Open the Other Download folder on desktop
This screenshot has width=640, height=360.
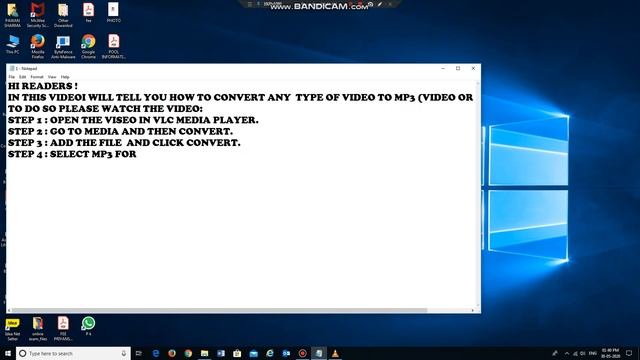[63, 15]
